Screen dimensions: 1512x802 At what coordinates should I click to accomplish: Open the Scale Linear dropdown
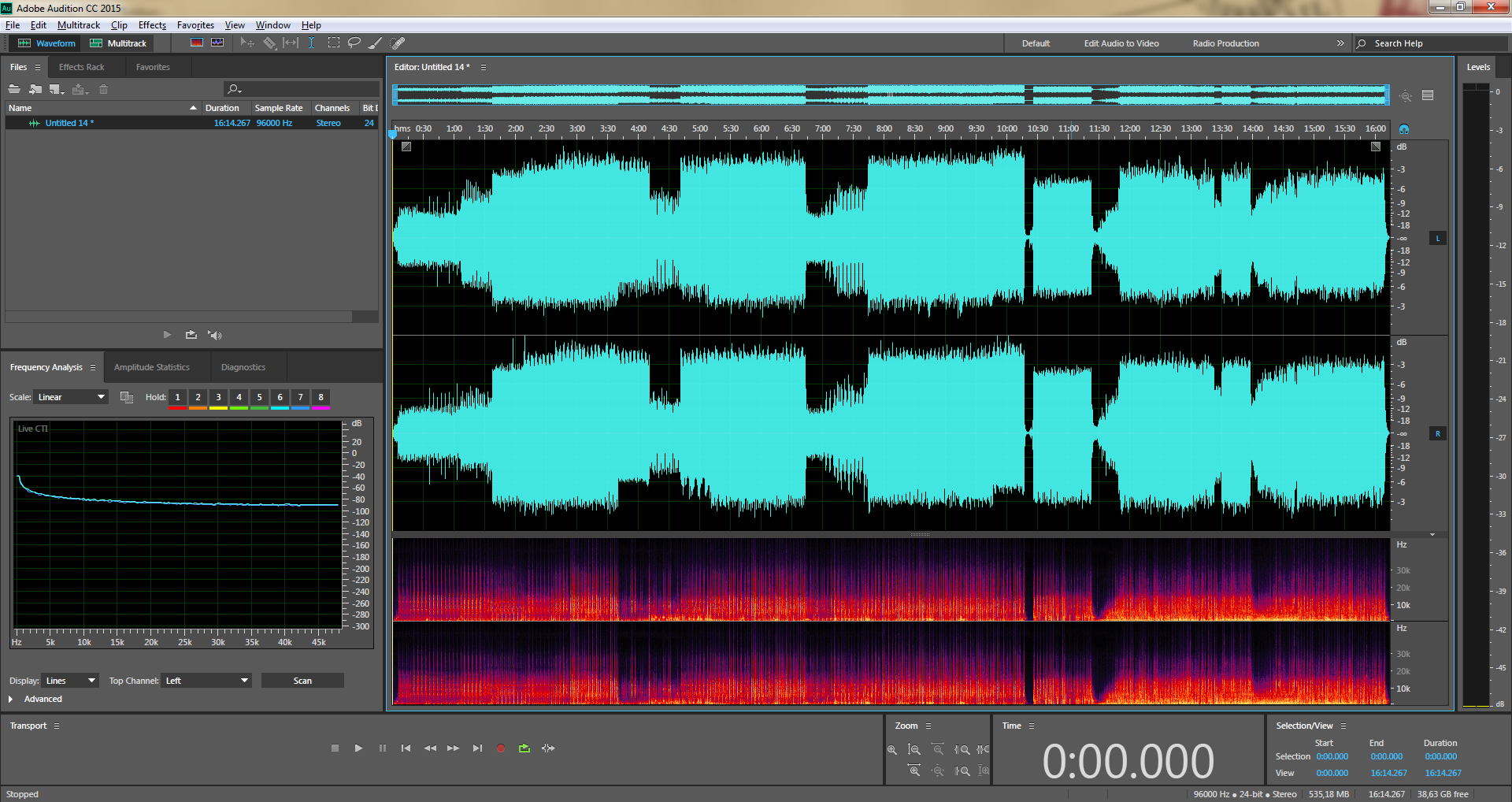71,397
